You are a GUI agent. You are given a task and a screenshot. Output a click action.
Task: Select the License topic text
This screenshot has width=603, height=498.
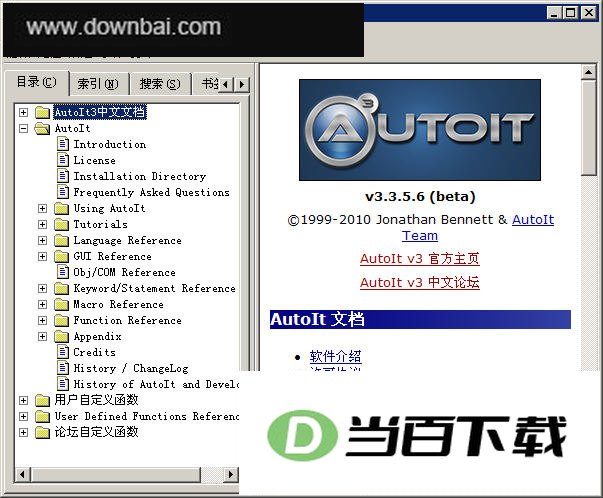coord(94,160)
